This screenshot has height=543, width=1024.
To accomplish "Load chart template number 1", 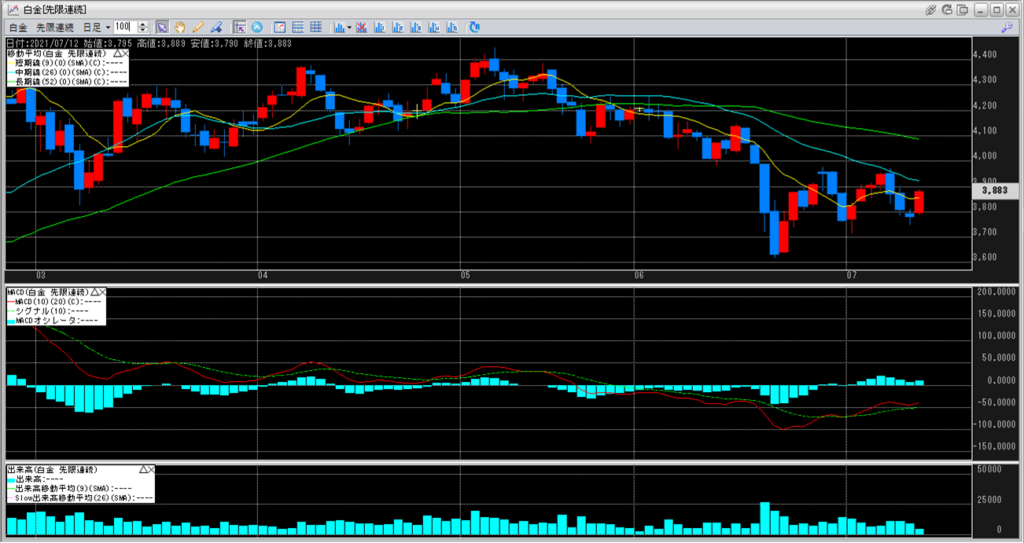I will pyautogui.click(x=379, y=27).
